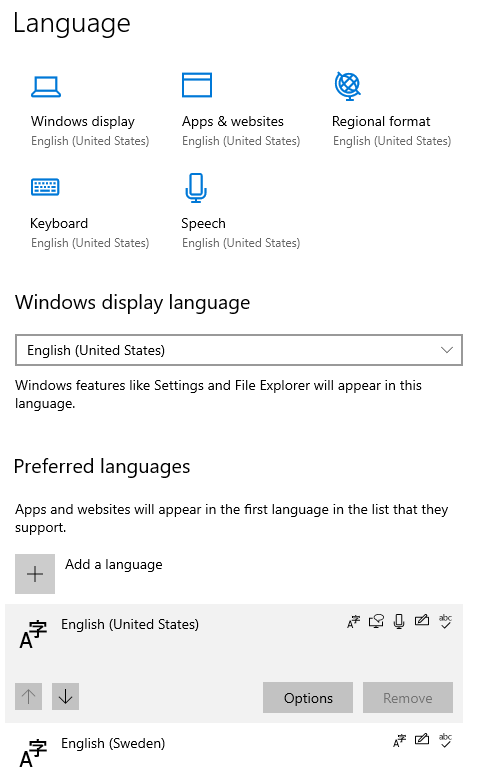This screenshot has width=500, height=781.
Task: Click the Language page title
Action: (72, 23)
